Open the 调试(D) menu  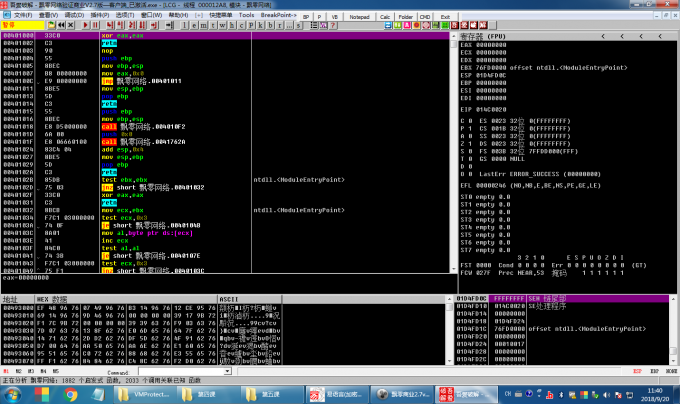74,15
